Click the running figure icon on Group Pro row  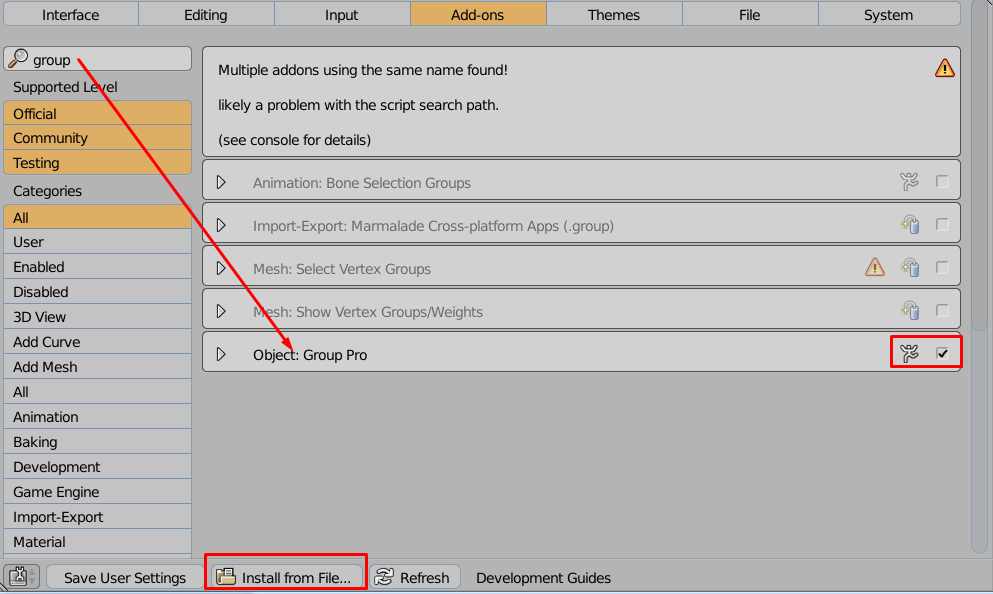click(x=909, y=353)
